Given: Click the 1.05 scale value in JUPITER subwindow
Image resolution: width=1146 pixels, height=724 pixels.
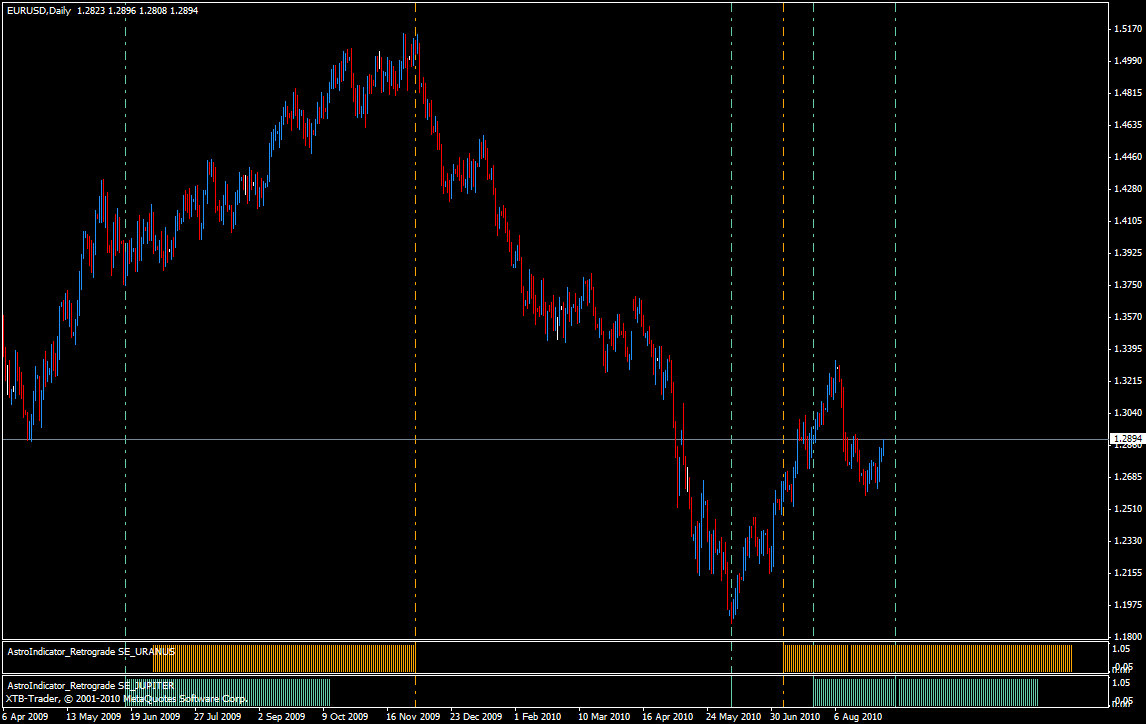Looking at the screenshot, I should point(1121,683).
